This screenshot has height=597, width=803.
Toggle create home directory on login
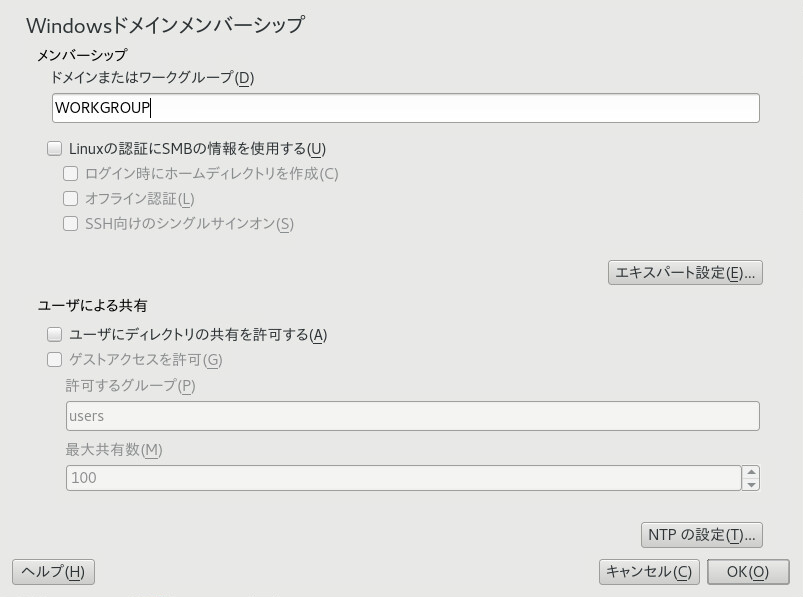click(x=71, y=174)
